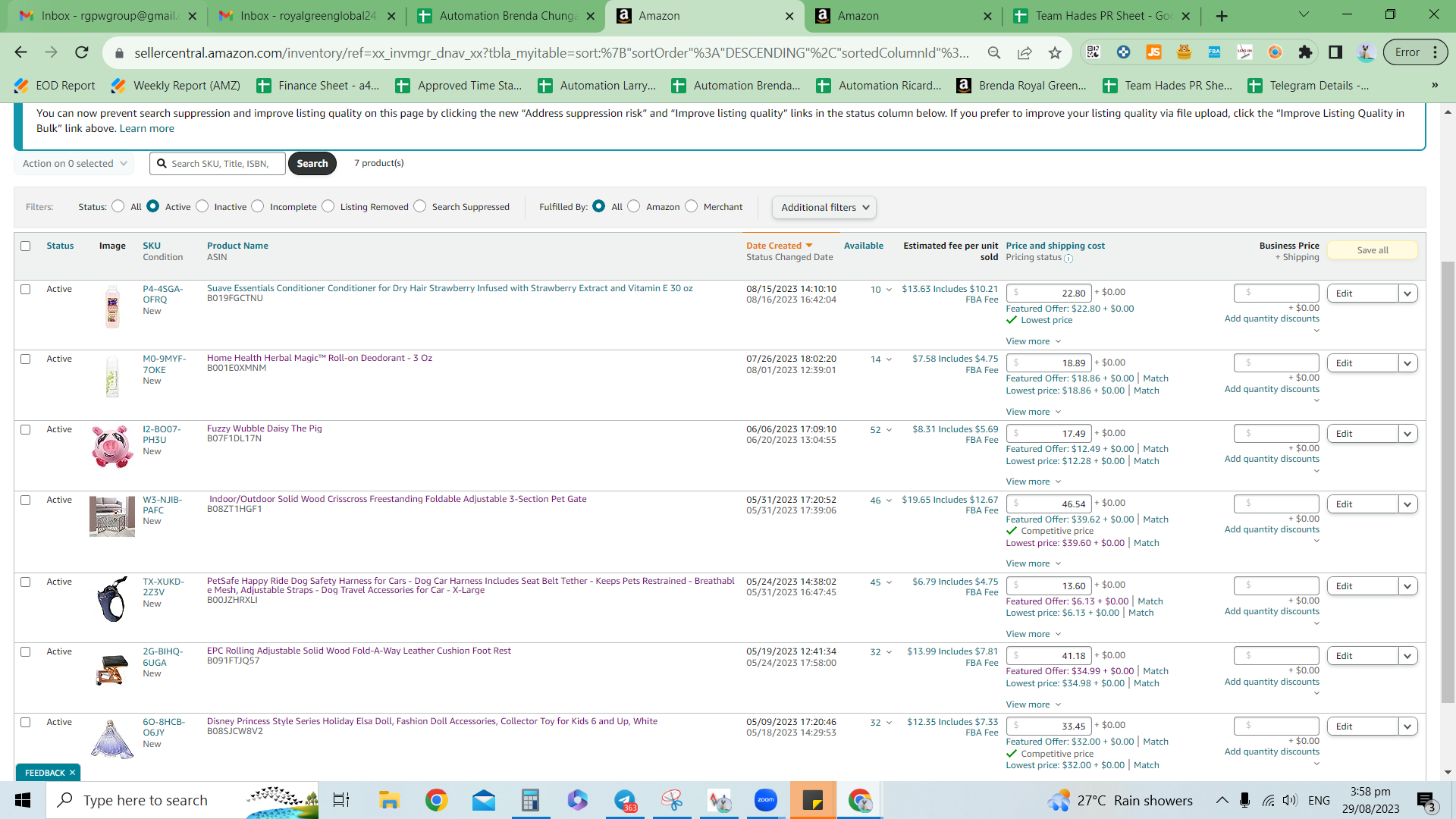
Task: Click the Pet Gate product thumbnail
Action: click(x=112, y=516)
